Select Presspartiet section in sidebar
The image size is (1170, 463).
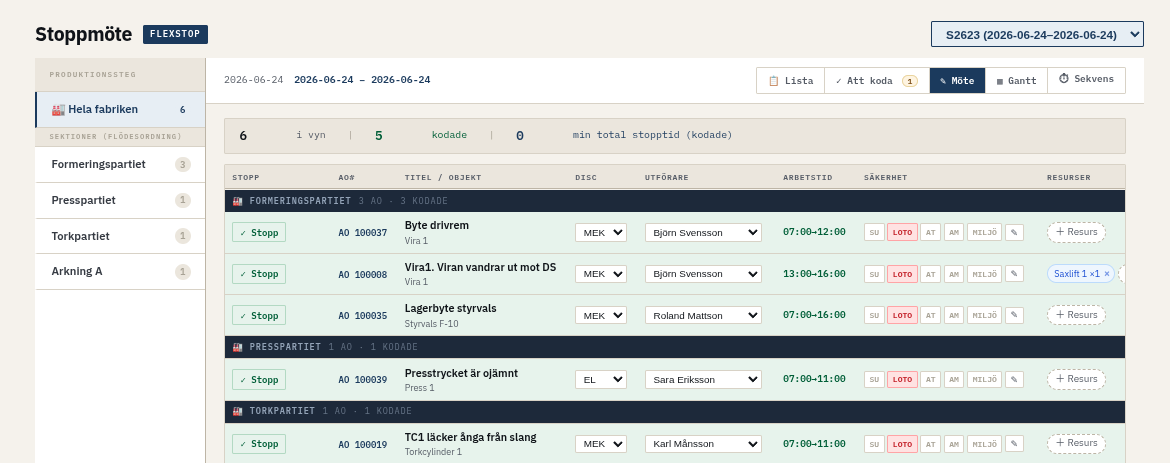click(120, 200)
